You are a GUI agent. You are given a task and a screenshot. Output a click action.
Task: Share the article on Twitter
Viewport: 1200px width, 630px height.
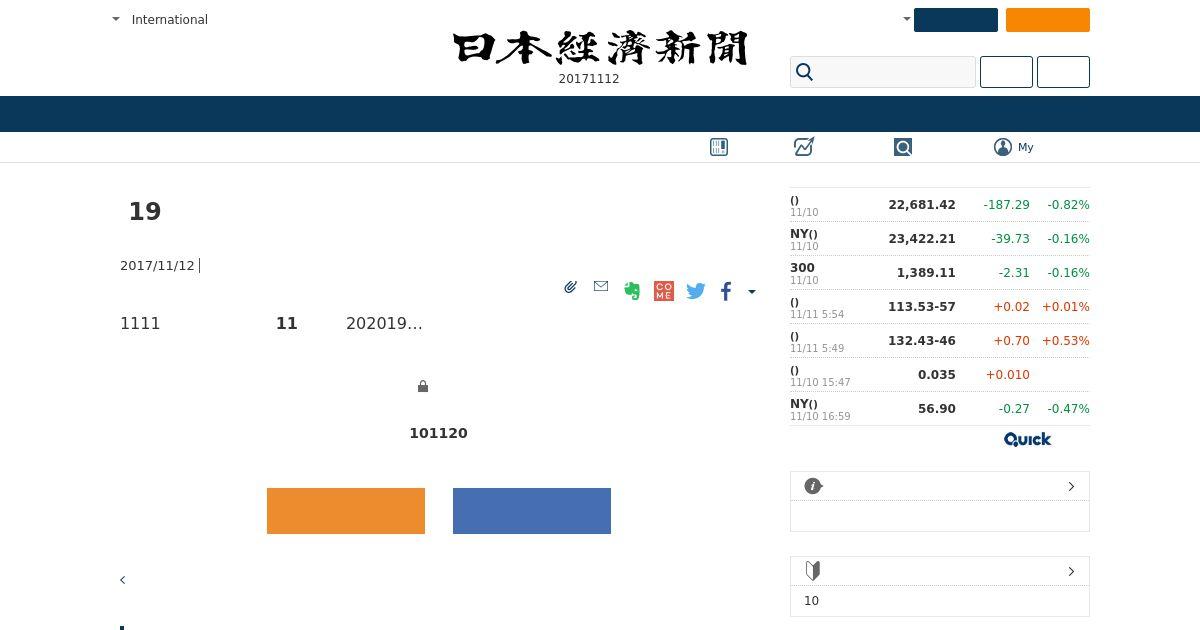coord(696,291)
